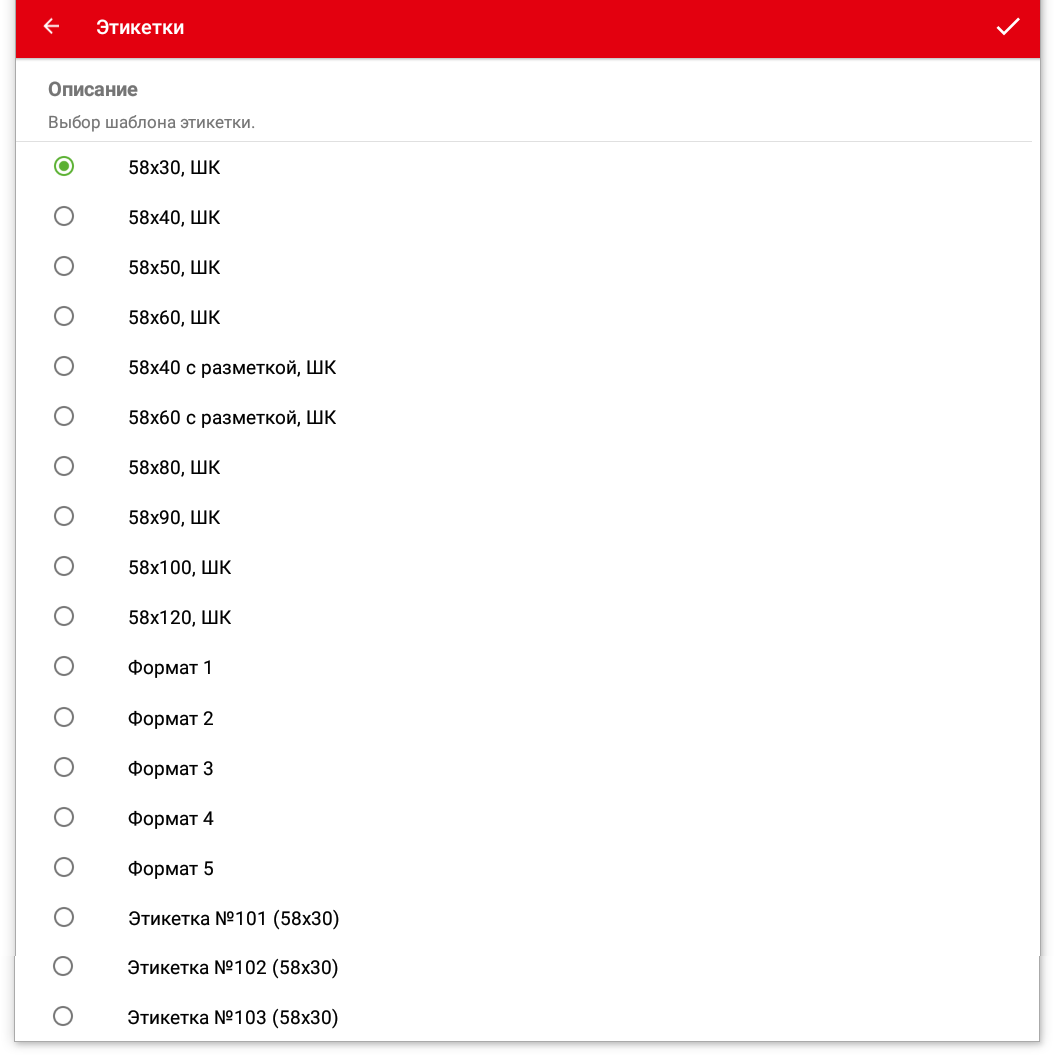Select Этикетка №102 (58x30) option
Image resolution: width=1056 pixels, height=1056 pixels.
63,967
